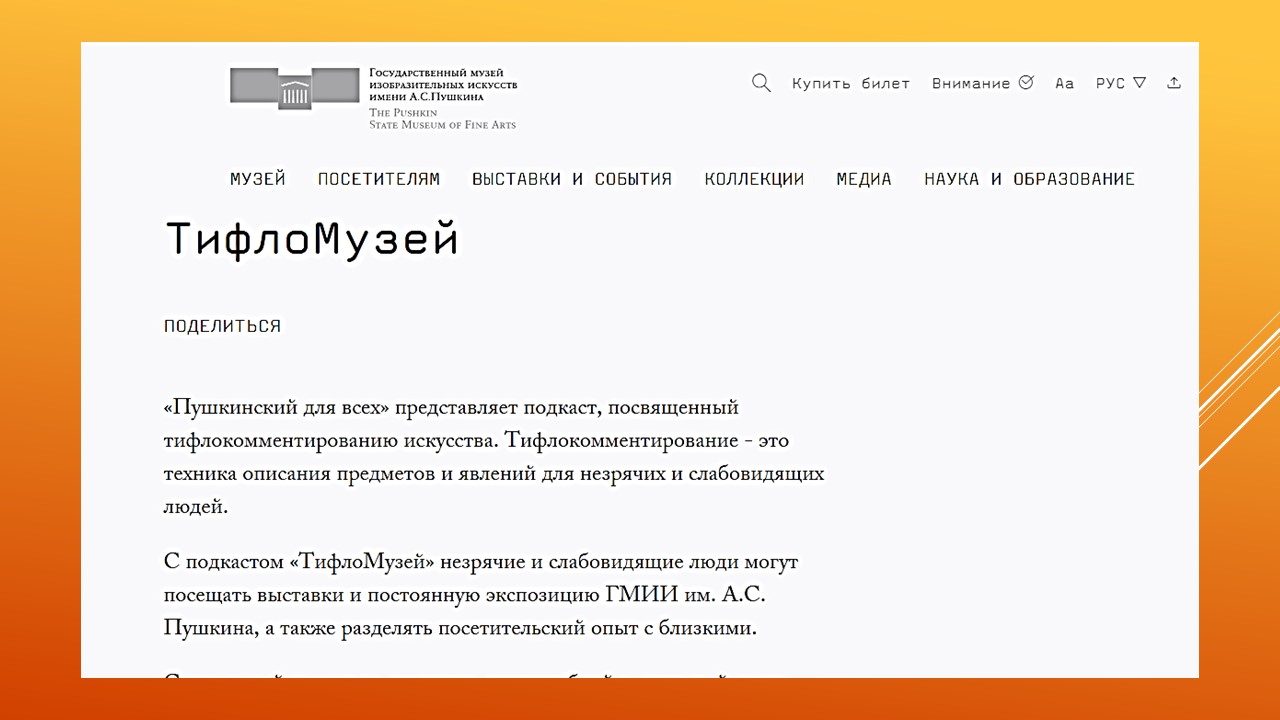Viewport: 1280px width, 720px height.
Task: Open the МУЗЕЙ menu
Action: (258, 179)
